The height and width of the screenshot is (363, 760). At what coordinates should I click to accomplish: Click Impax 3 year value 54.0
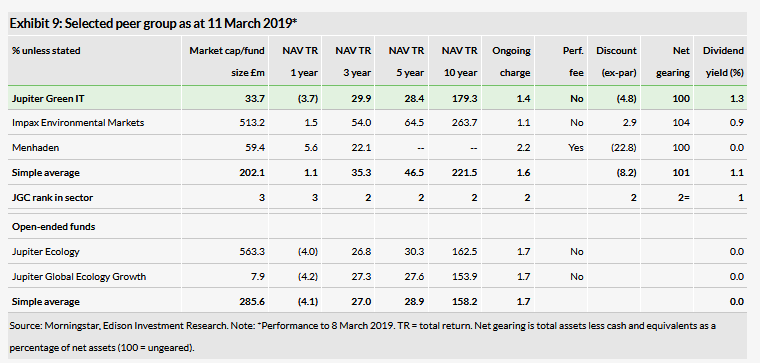pos(361,123)
